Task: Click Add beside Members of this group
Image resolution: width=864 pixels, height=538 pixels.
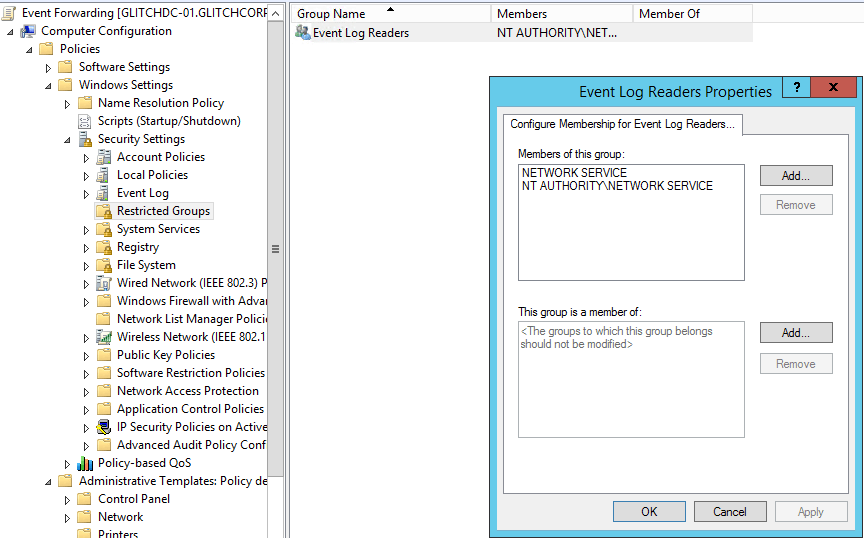Action: (795, 175)
